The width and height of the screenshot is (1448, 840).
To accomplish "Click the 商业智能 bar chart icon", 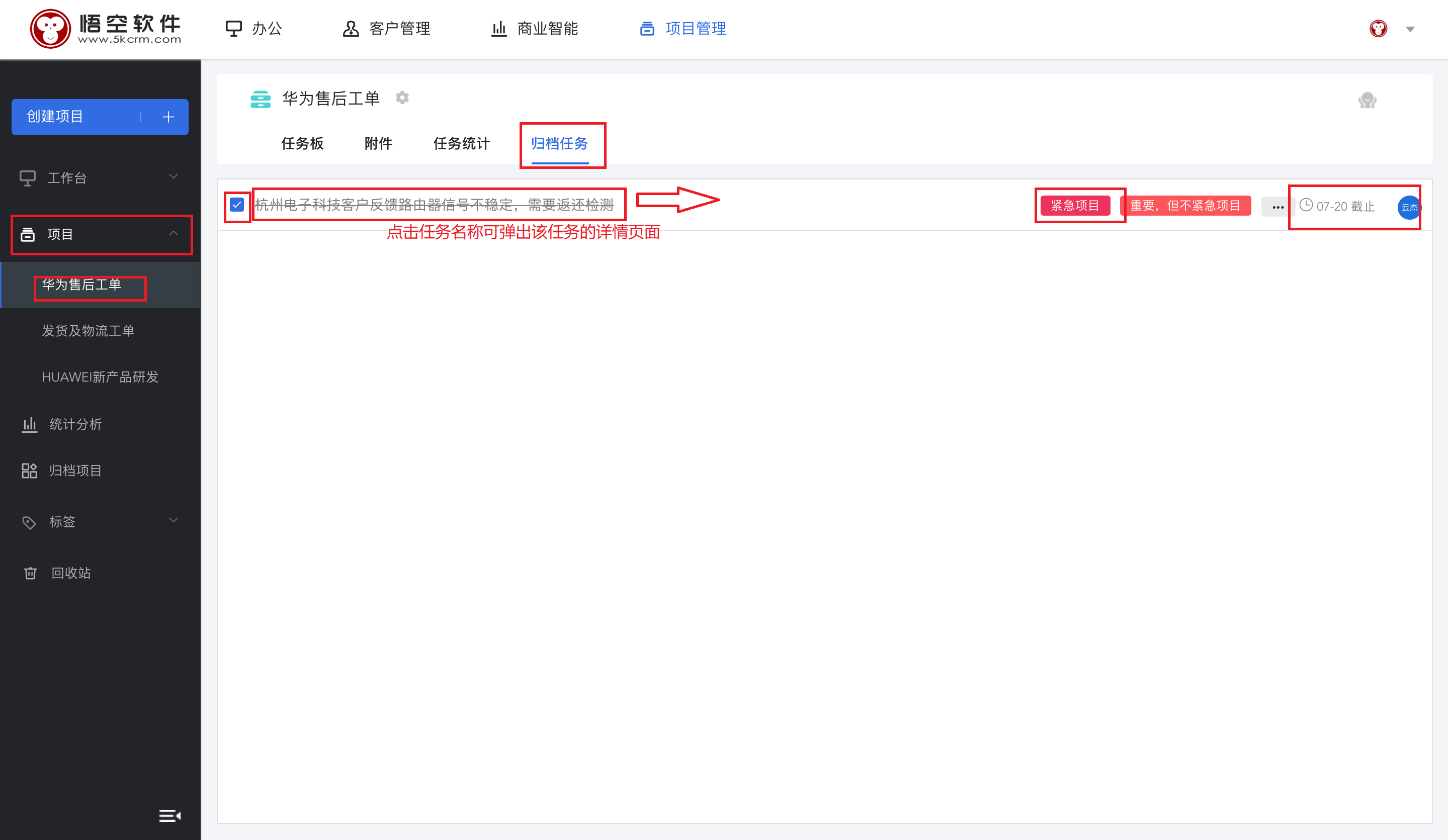I will tap(499, 29).
